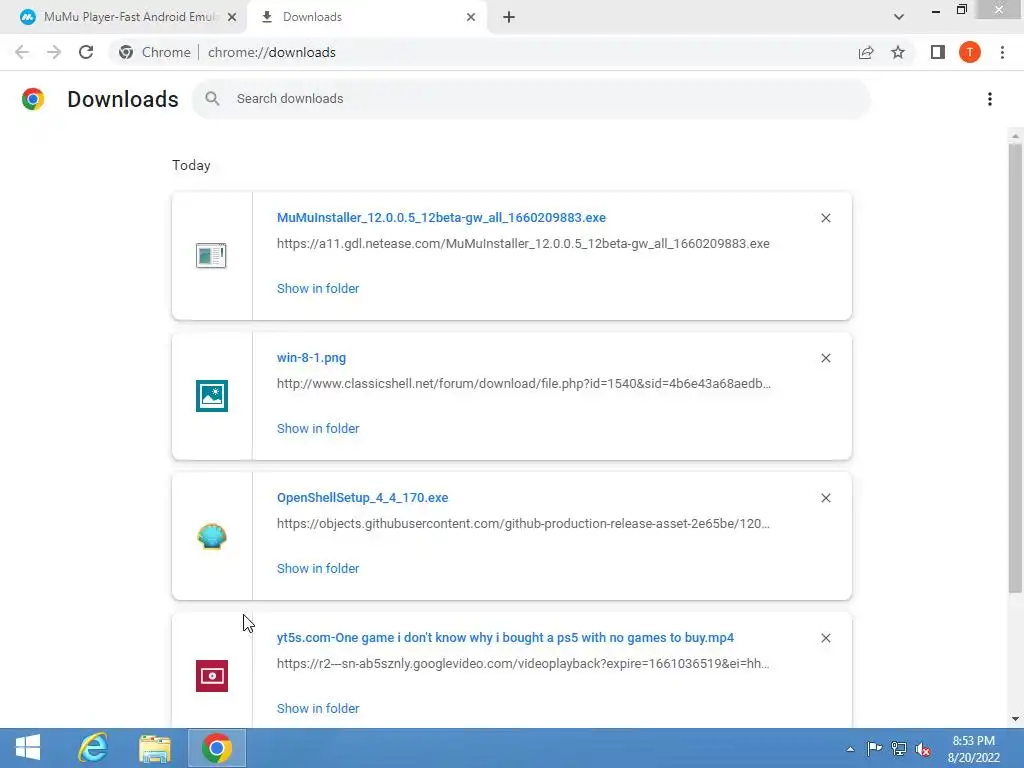The height and width of the screenshot is (768, 1024).
Task: Click MuMuInstaller file type icon
Action: (x=212, y=255)
